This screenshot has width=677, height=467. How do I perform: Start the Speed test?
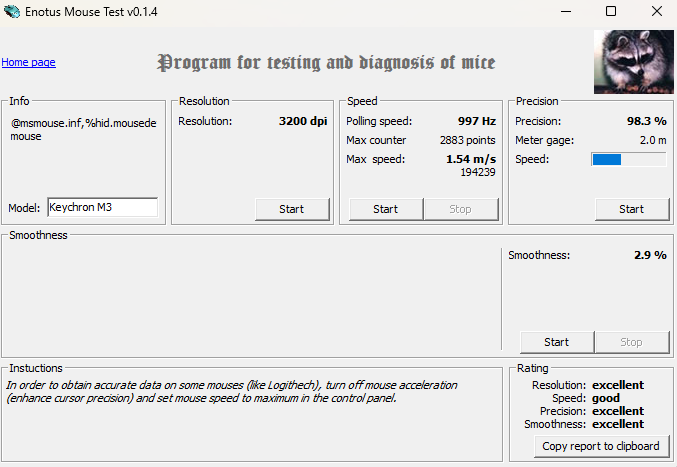click(x=386, y=209)
